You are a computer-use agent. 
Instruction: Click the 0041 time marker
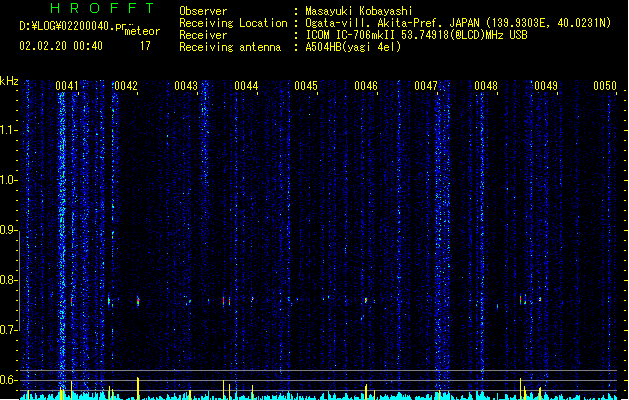67,86
